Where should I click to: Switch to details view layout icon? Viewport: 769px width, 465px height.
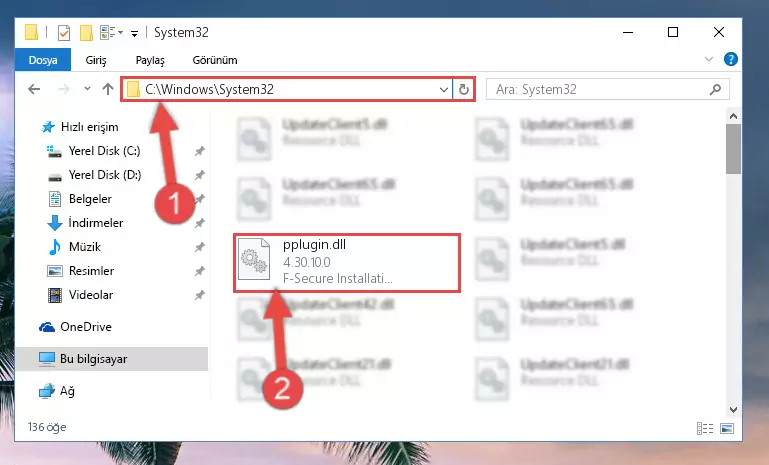[x=705, y=428]
